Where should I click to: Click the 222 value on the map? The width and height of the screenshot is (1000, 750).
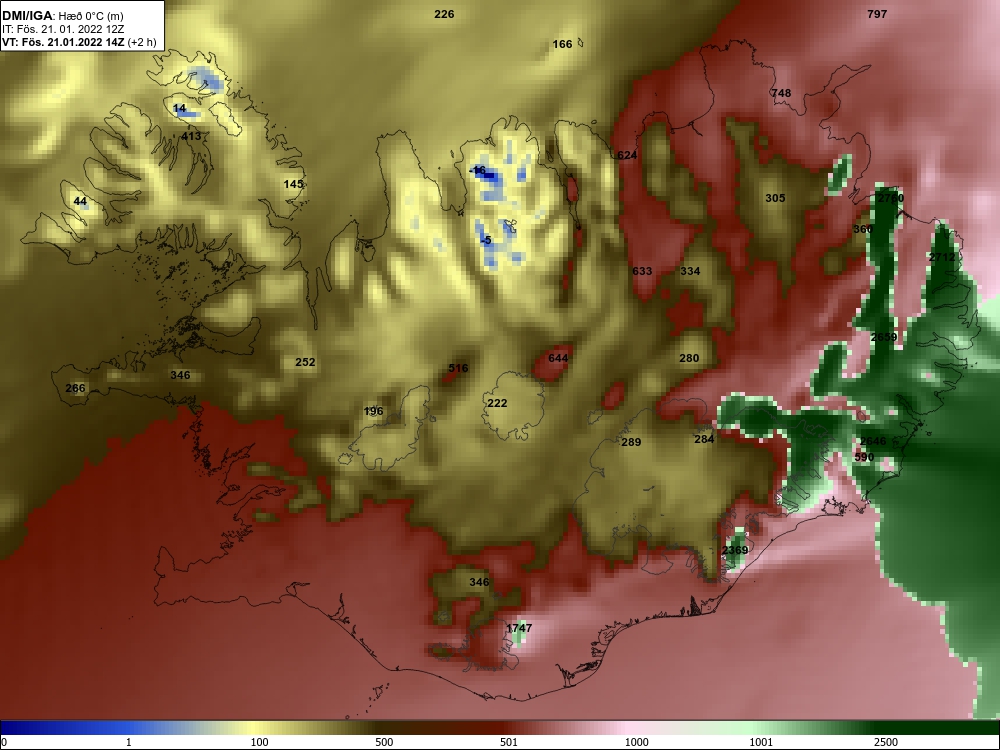pos(497,403)
